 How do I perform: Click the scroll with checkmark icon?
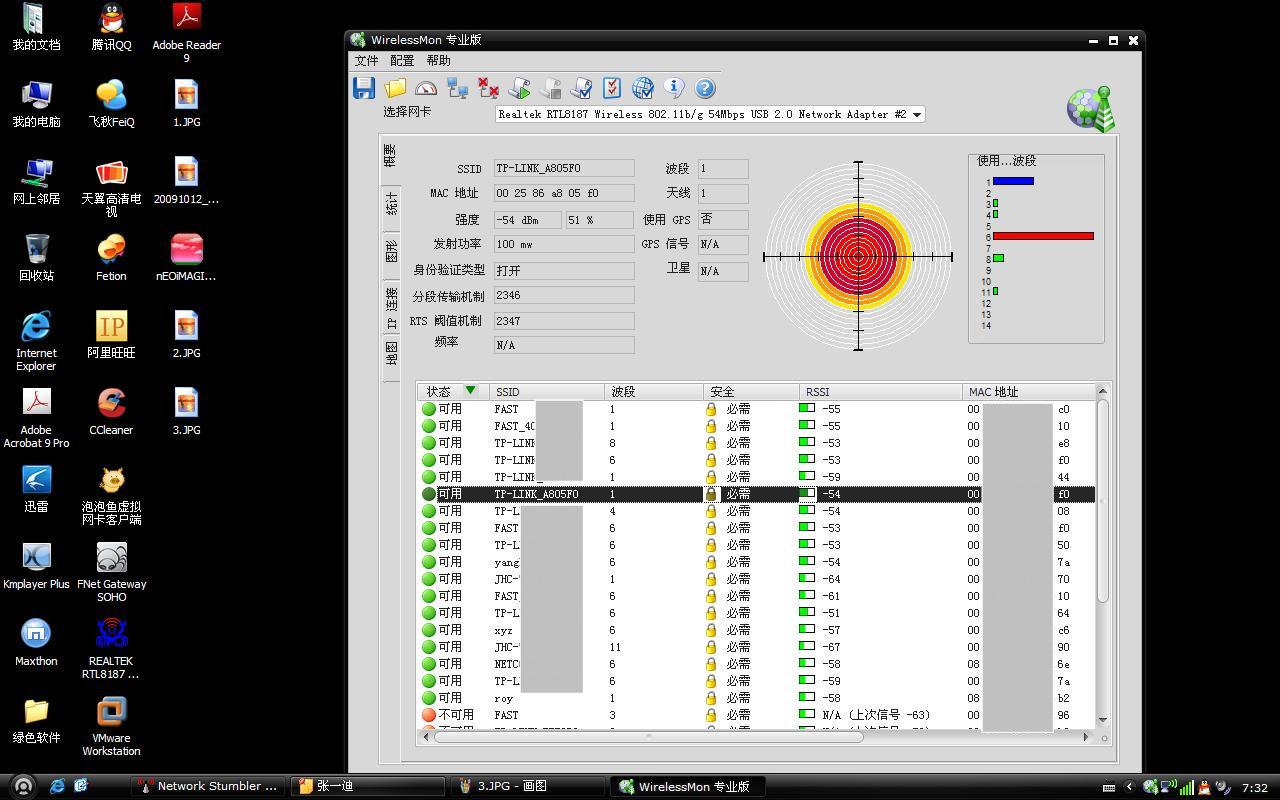pos(581,88)
